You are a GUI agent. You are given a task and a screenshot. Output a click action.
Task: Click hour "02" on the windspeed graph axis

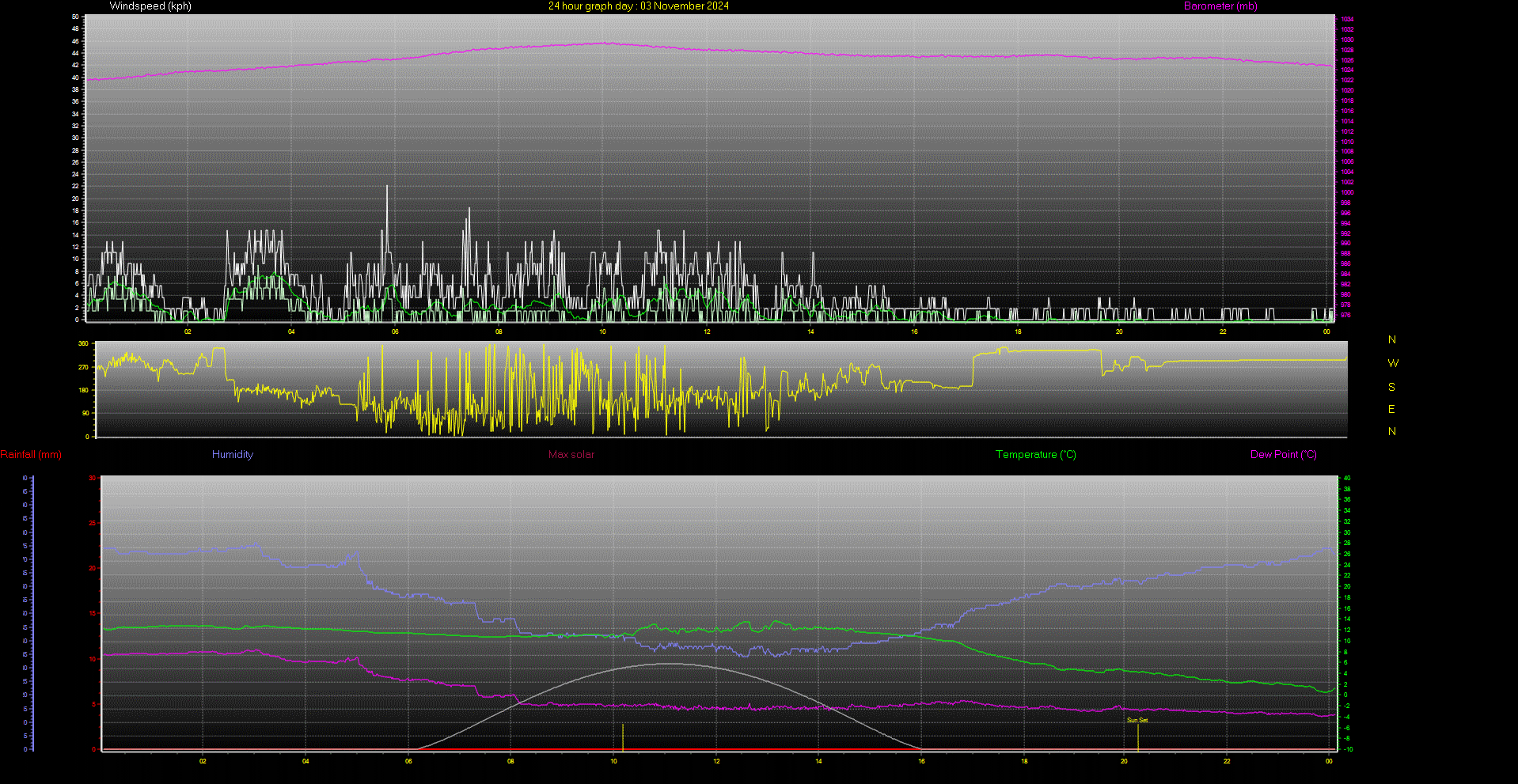click(x=188, y=331)
